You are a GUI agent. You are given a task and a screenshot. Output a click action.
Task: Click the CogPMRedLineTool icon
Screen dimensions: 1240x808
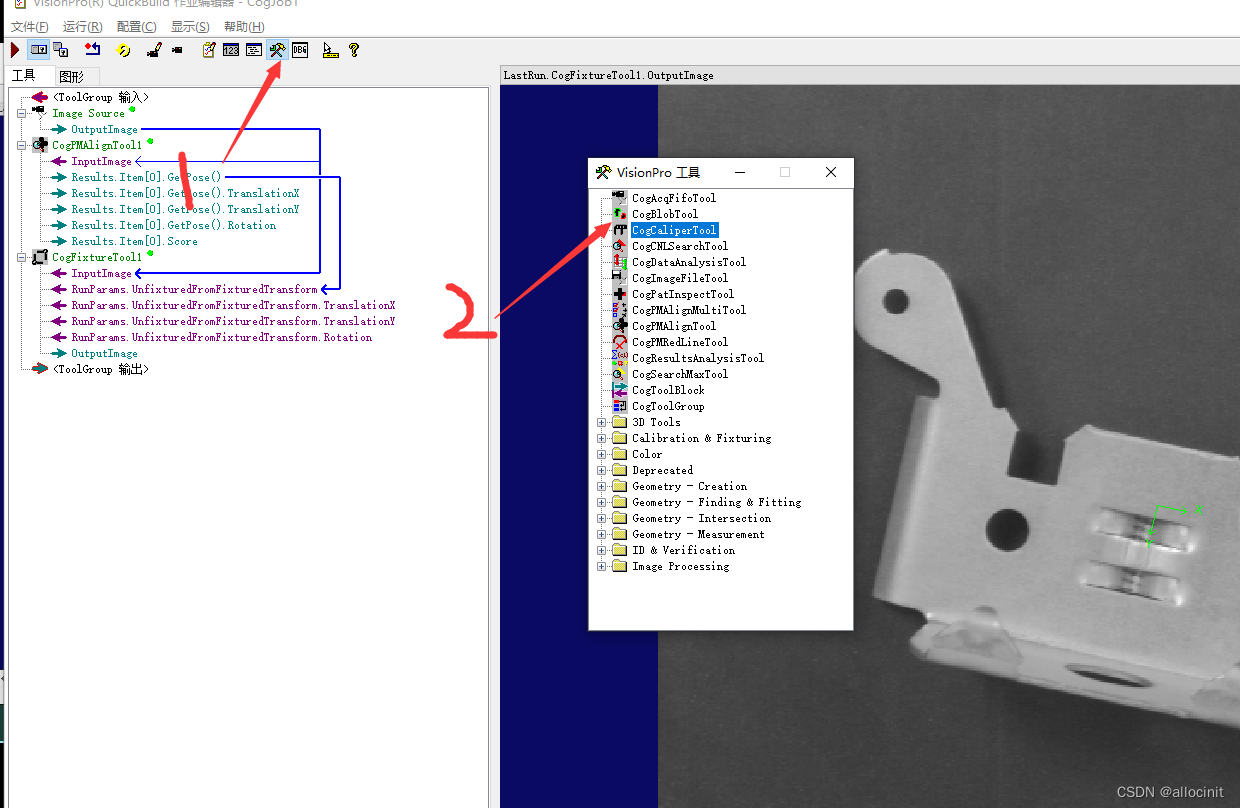point(619,342)
